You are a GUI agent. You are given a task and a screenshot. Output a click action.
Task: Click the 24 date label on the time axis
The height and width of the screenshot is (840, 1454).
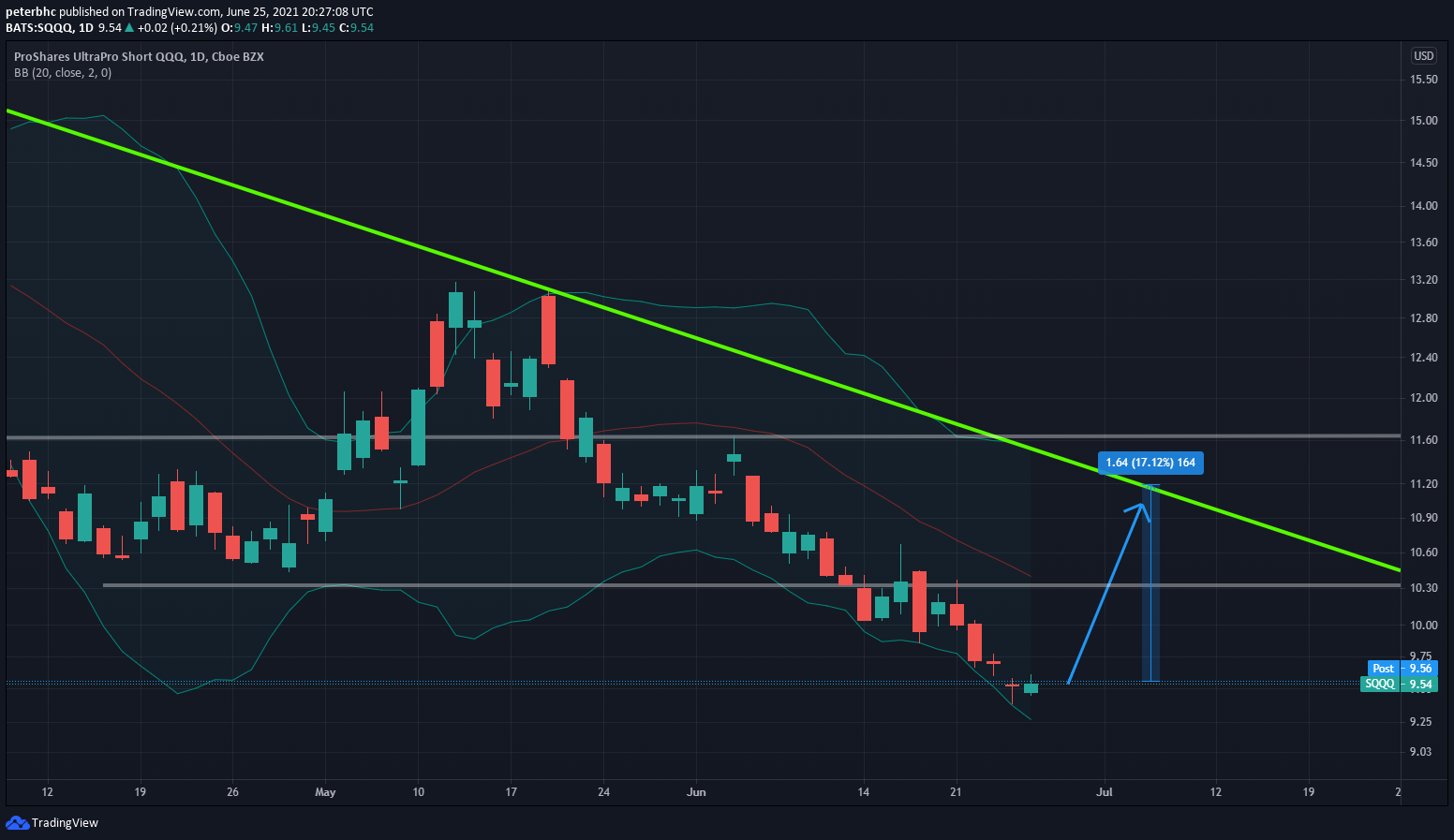tap(603, 792)
